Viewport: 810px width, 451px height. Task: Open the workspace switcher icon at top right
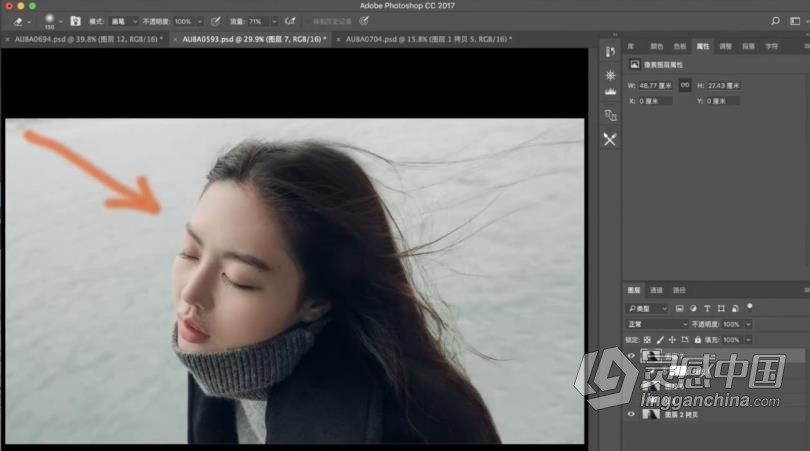click(x=795, y=21)
